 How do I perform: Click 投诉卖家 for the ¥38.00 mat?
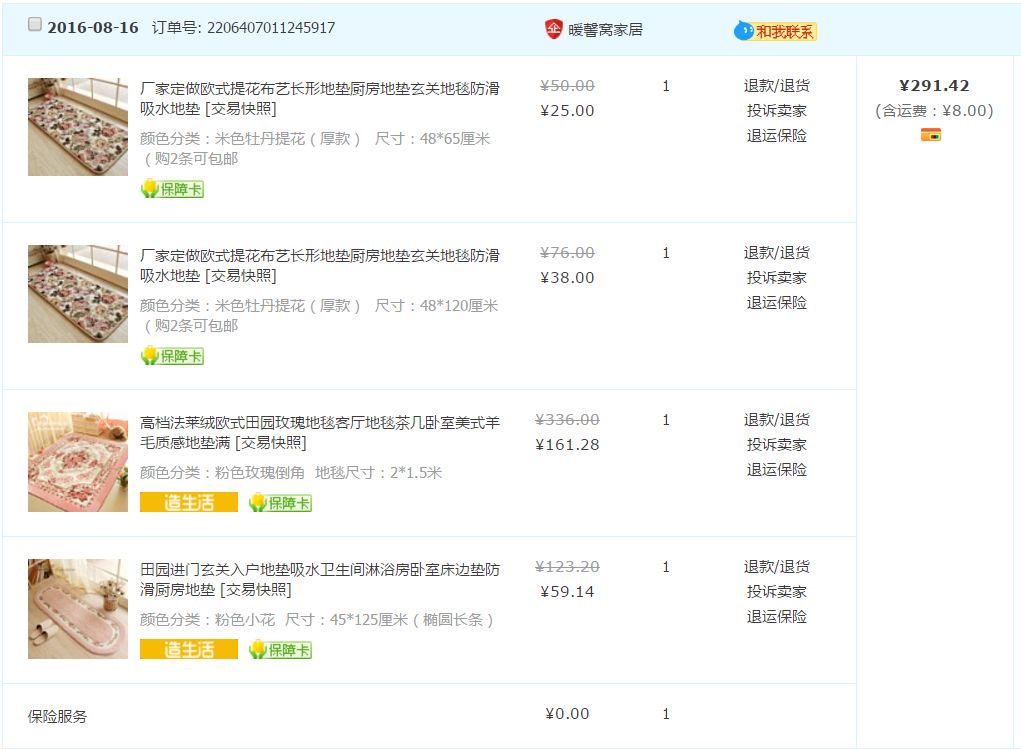[777, 278]
